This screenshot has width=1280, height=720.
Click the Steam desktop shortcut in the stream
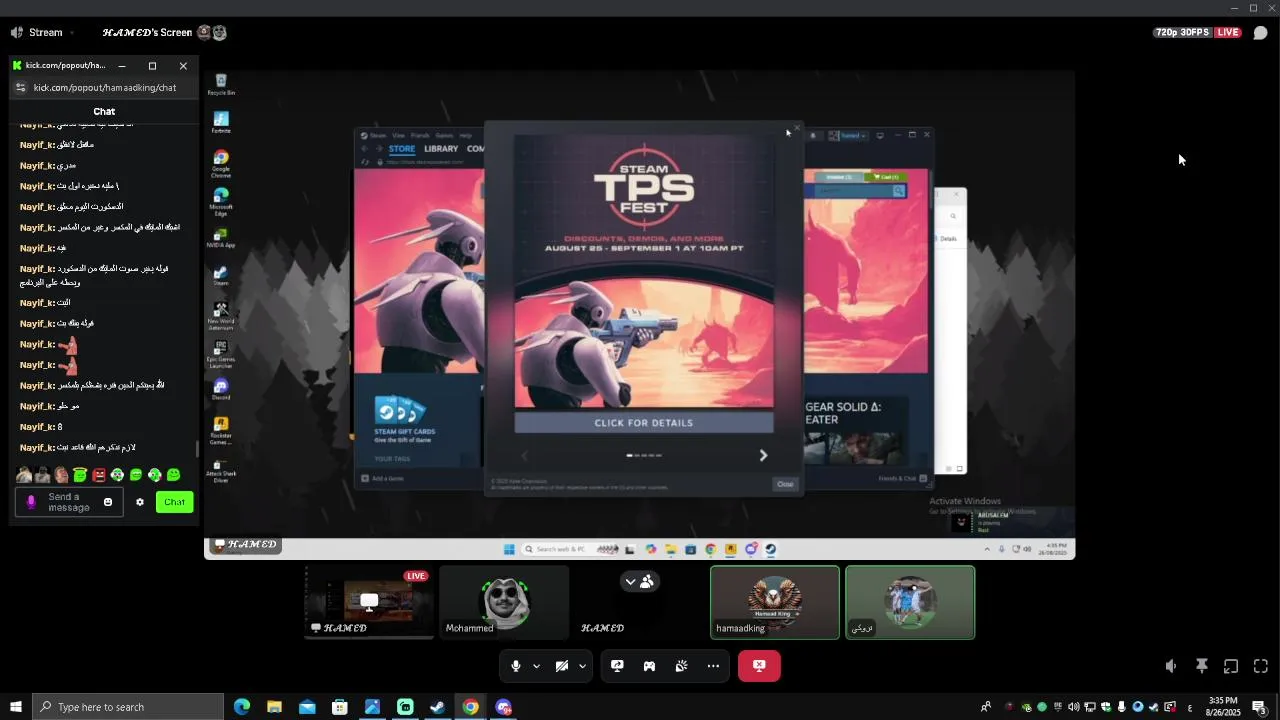coord(221,276)
